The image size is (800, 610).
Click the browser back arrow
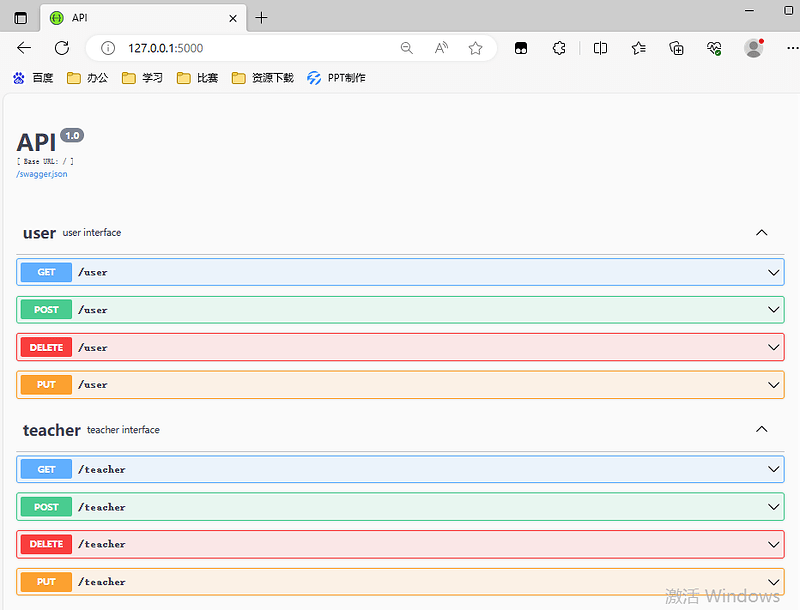24,48
